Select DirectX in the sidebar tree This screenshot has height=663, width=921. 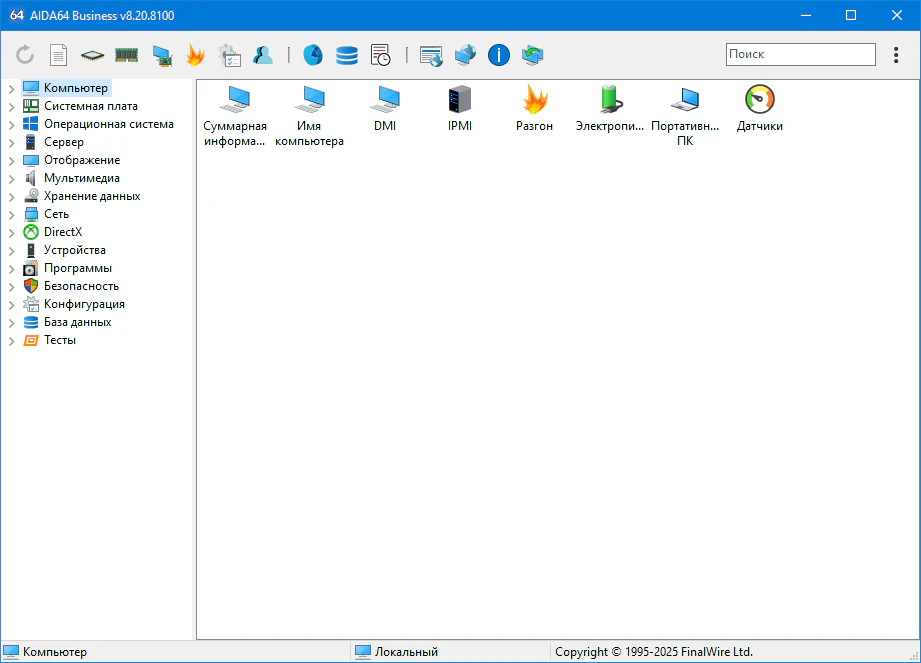pyautogui.click(x=62, y=232)
